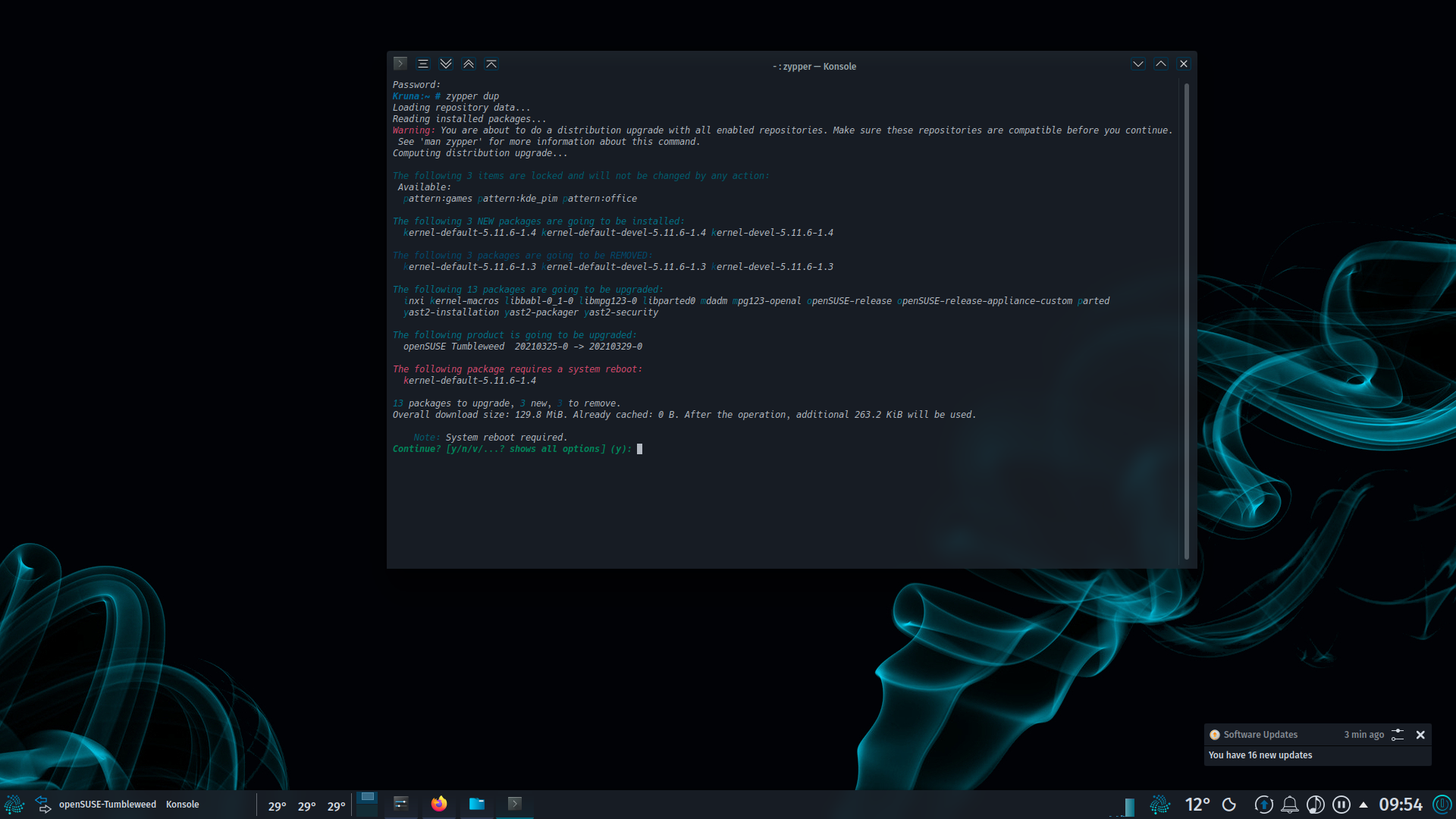1456x819 pixels.
Task: Maximize the Konsole window
Action: 1161,64
